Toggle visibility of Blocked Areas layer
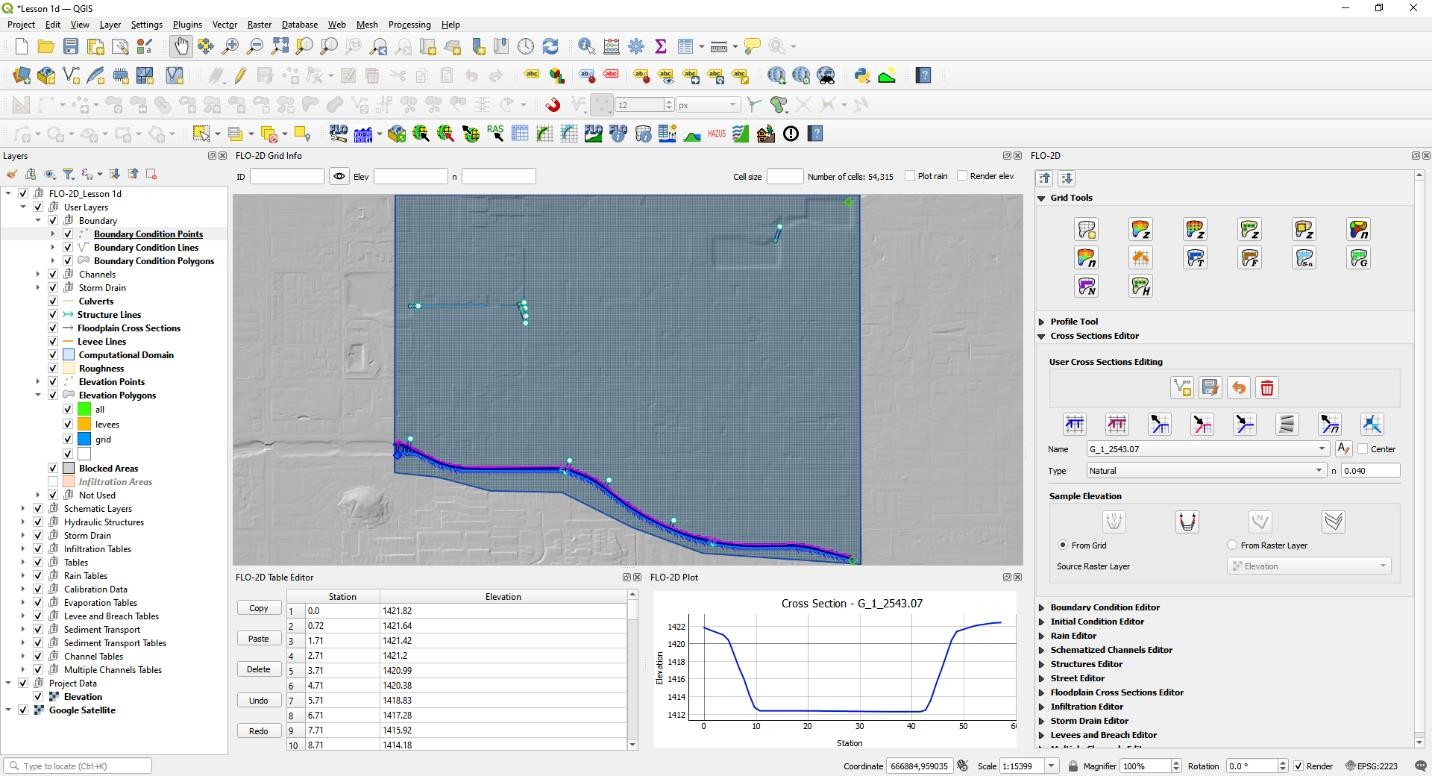Image resolution: width=1432 pixels, height=776 pixels. pos(53,468)
